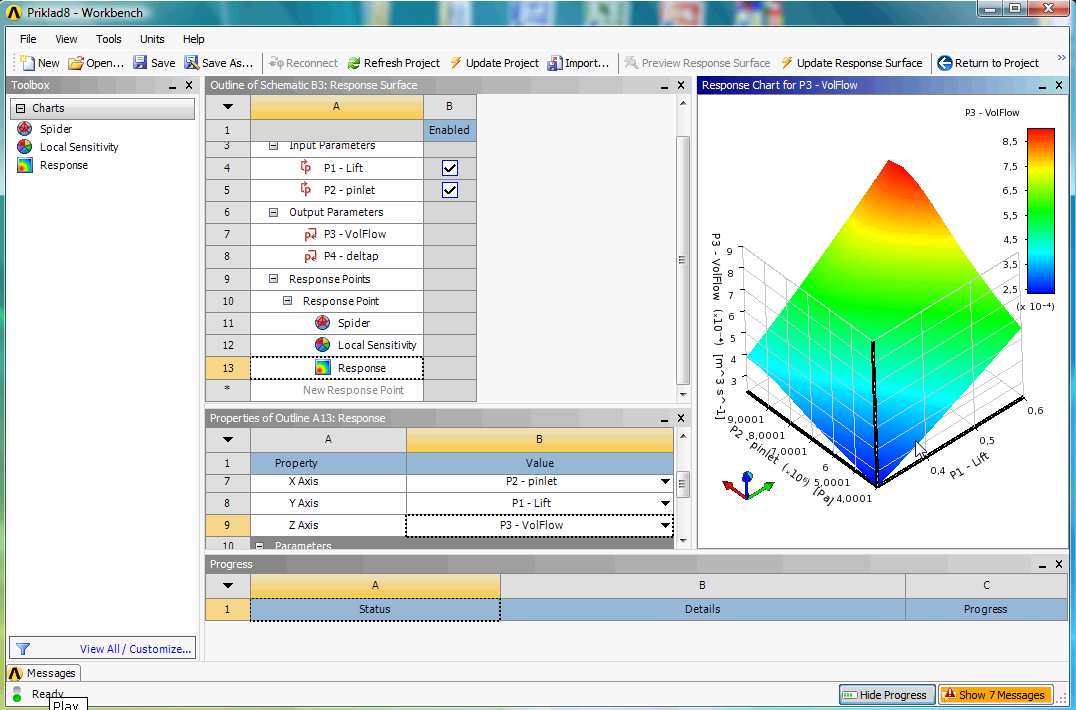Toggle the P2 - pinlet enabled checkbox

point(449,190)
